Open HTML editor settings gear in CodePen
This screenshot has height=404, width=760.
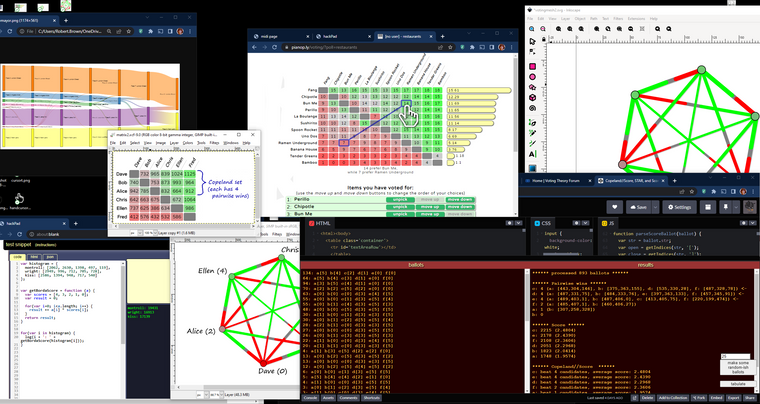(x=510, y=223)
